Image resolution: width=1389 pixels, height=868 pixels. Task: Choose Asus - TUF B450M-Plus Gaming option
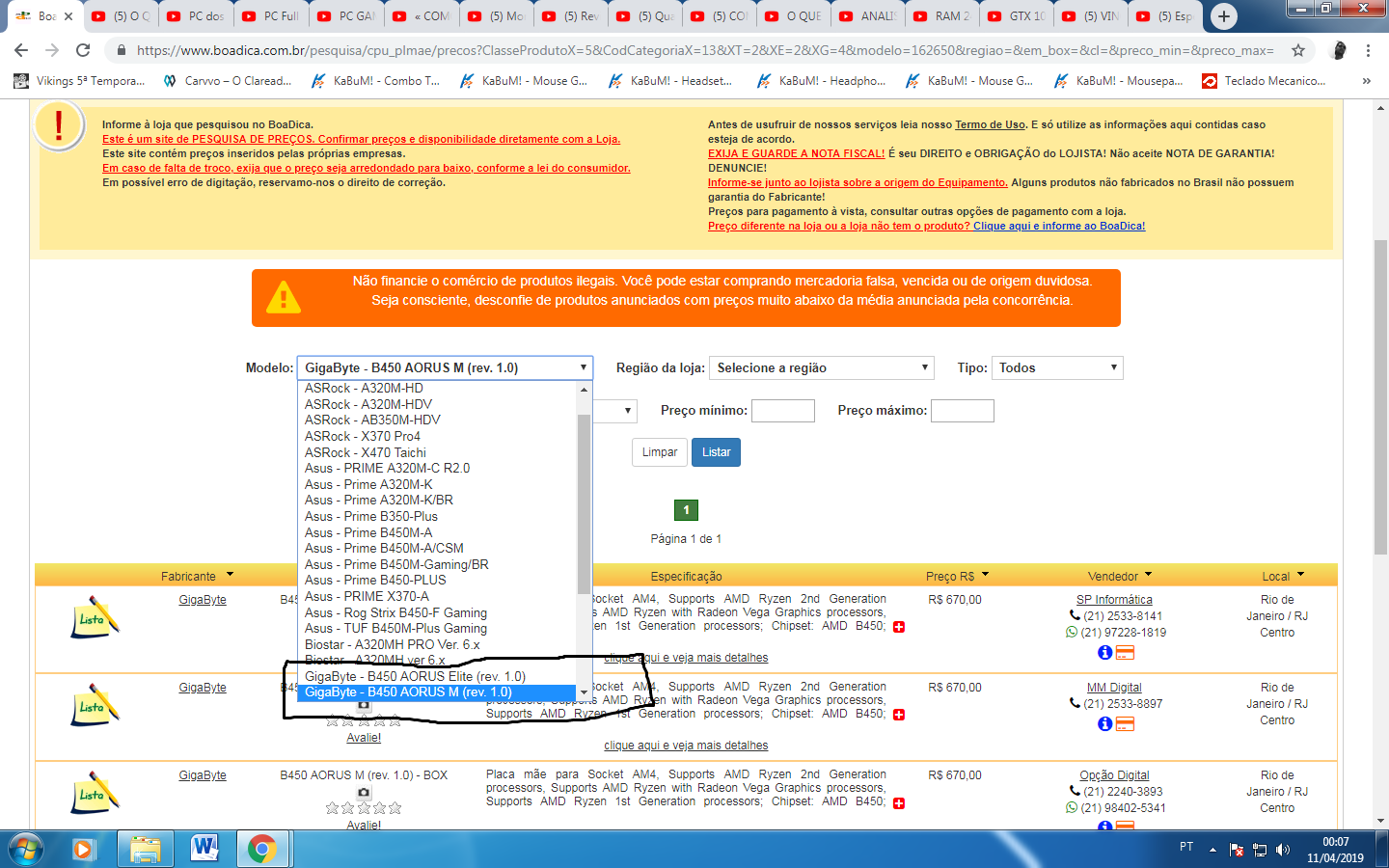click(438, 628)
